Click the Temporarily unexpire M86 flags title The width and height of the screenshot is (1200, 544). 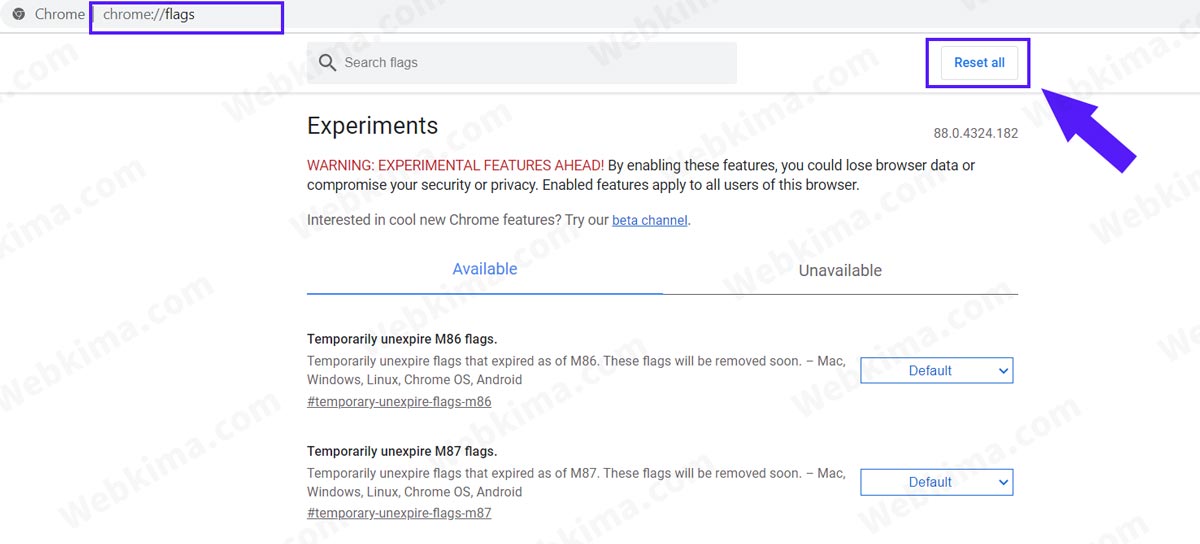coord(402,339)
